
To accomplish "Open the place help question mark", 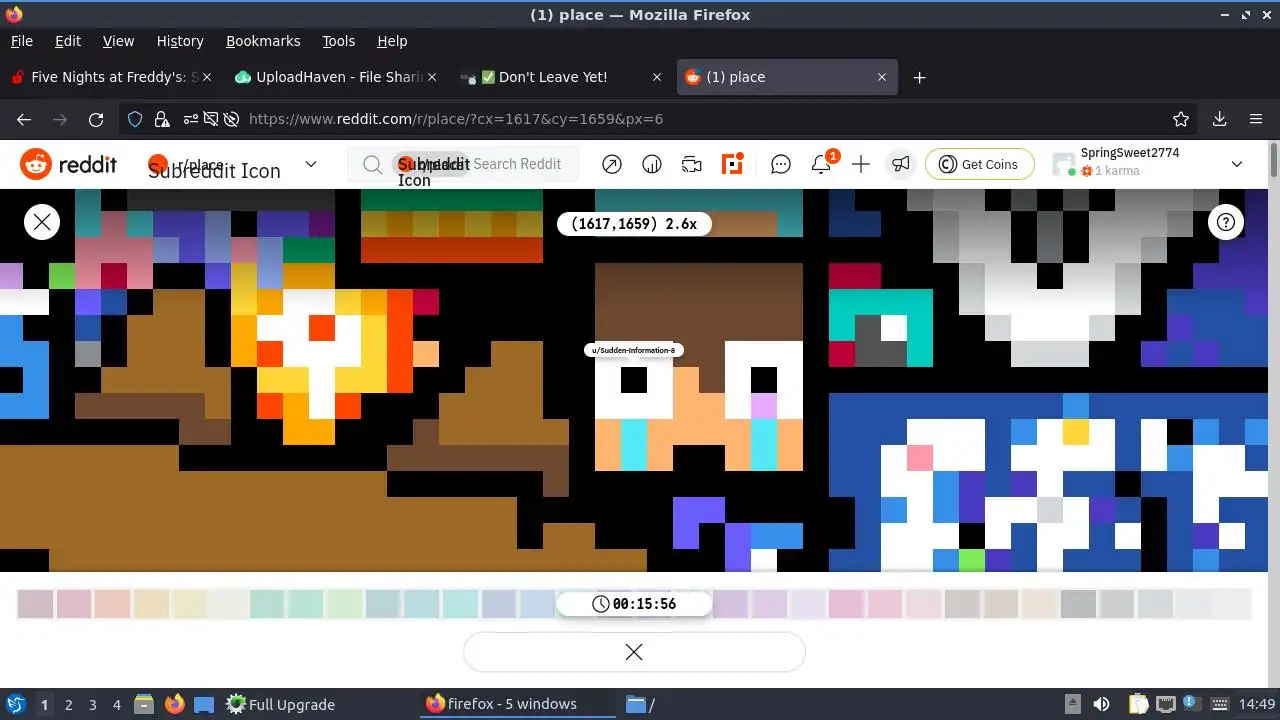I will click(x=1226, y=222).
